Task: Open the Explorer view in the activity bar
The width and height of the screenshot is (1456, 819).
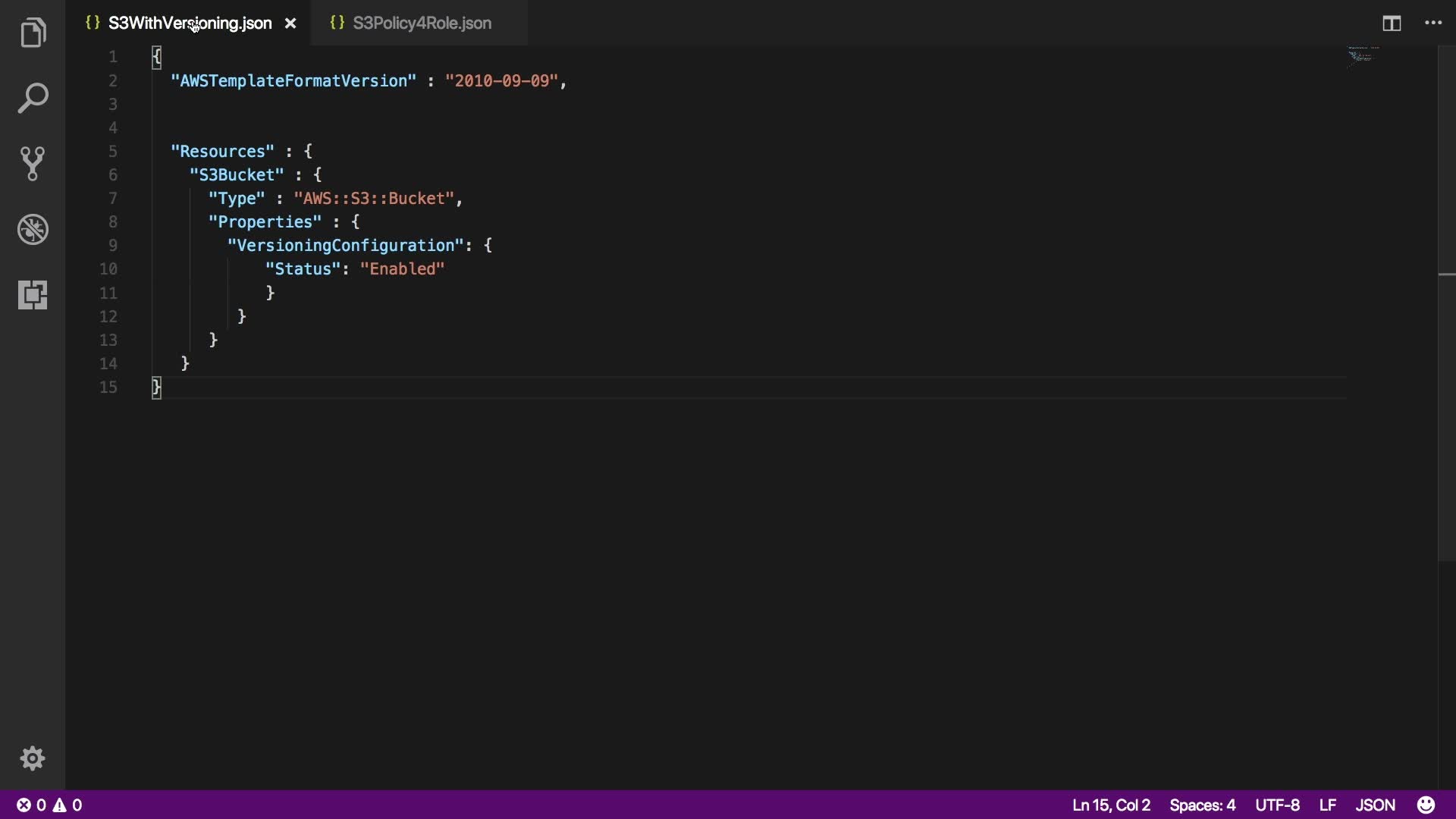Action: [33, 33]
